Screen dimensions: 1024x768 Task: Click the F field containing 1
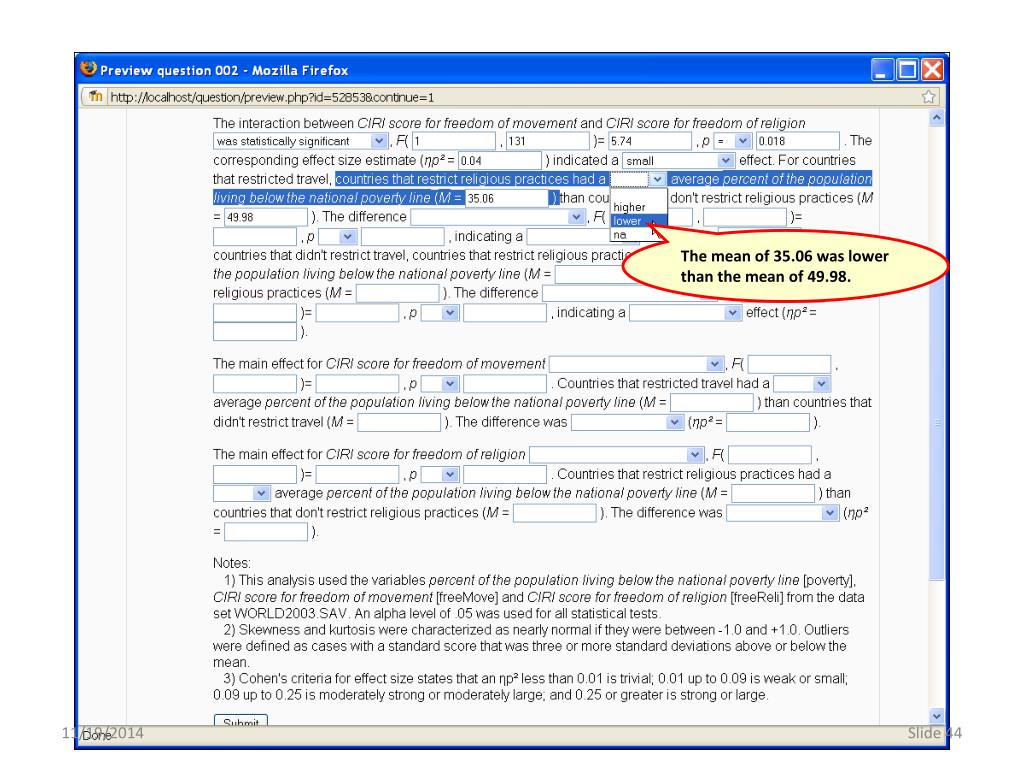point(453,141)
